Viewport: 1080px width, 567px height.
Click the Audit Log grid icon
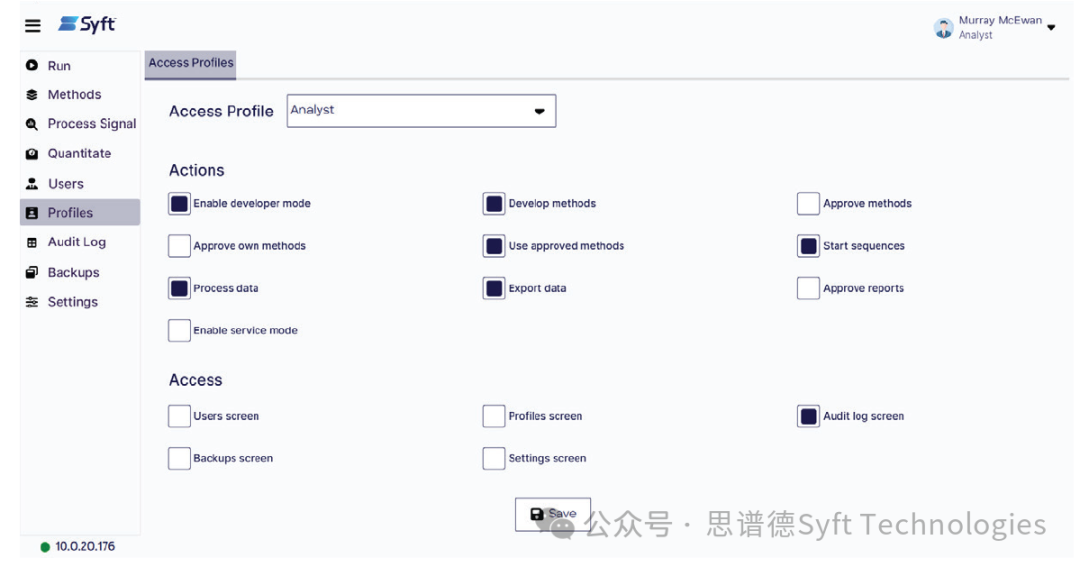32,243
